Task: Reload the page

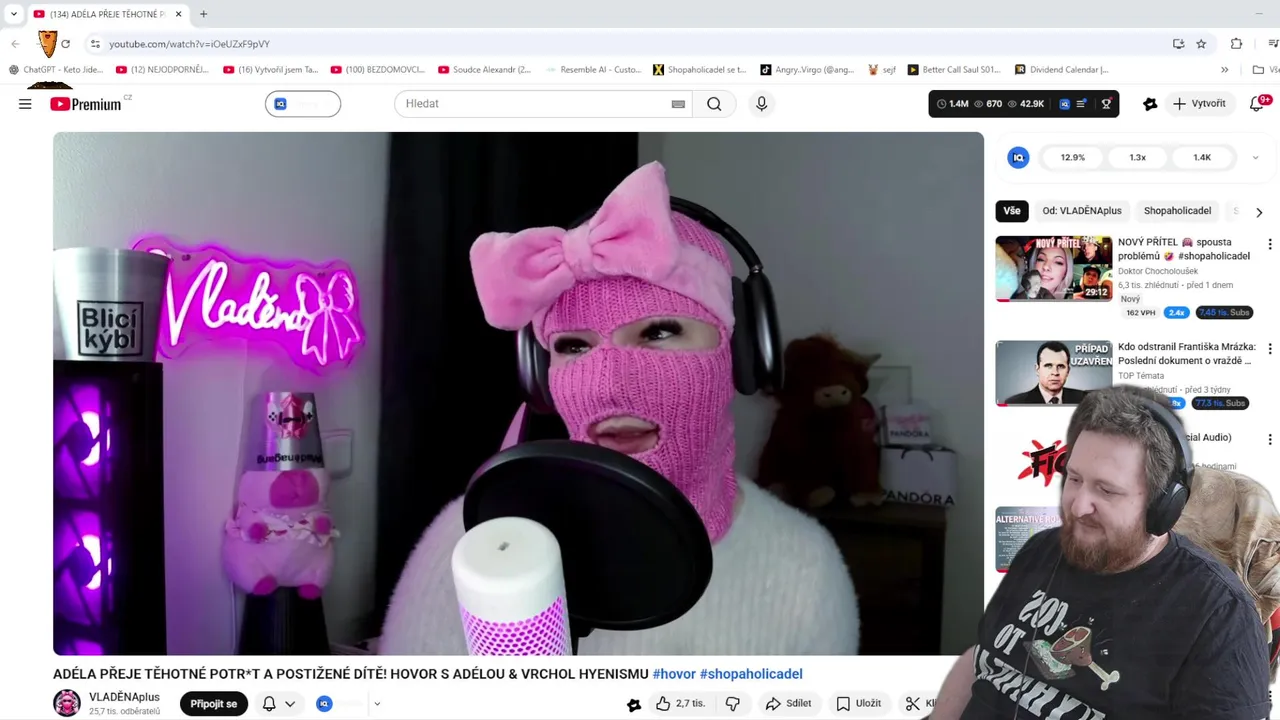Action: 66,44
